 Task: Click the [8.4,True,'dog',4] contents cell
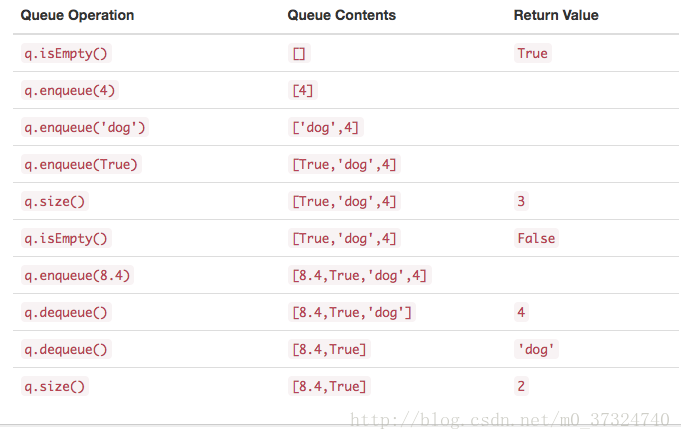tap(360, 275)
